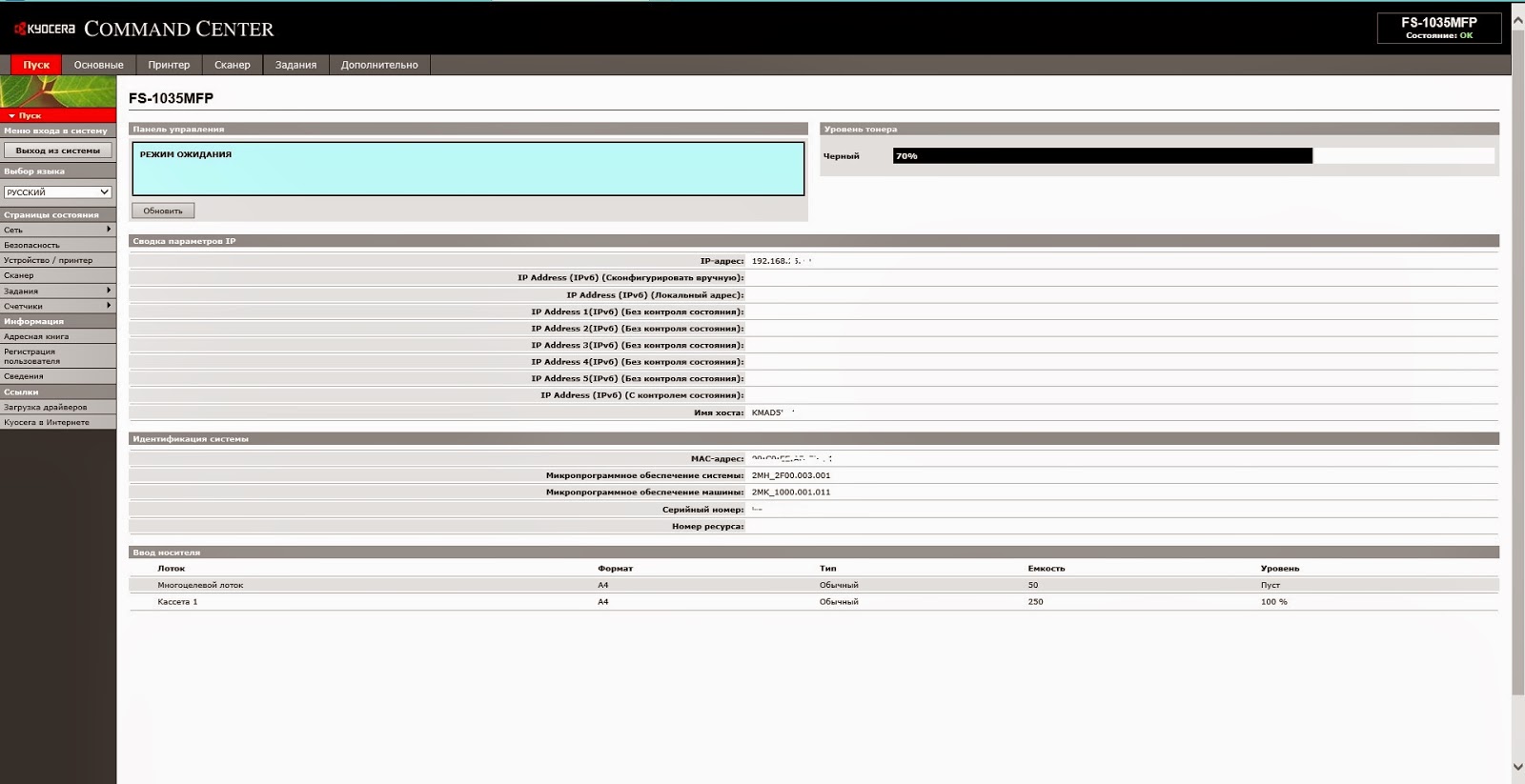Switch to the Основные tab
The image size is (1525, 784).
tap(99, 65)
